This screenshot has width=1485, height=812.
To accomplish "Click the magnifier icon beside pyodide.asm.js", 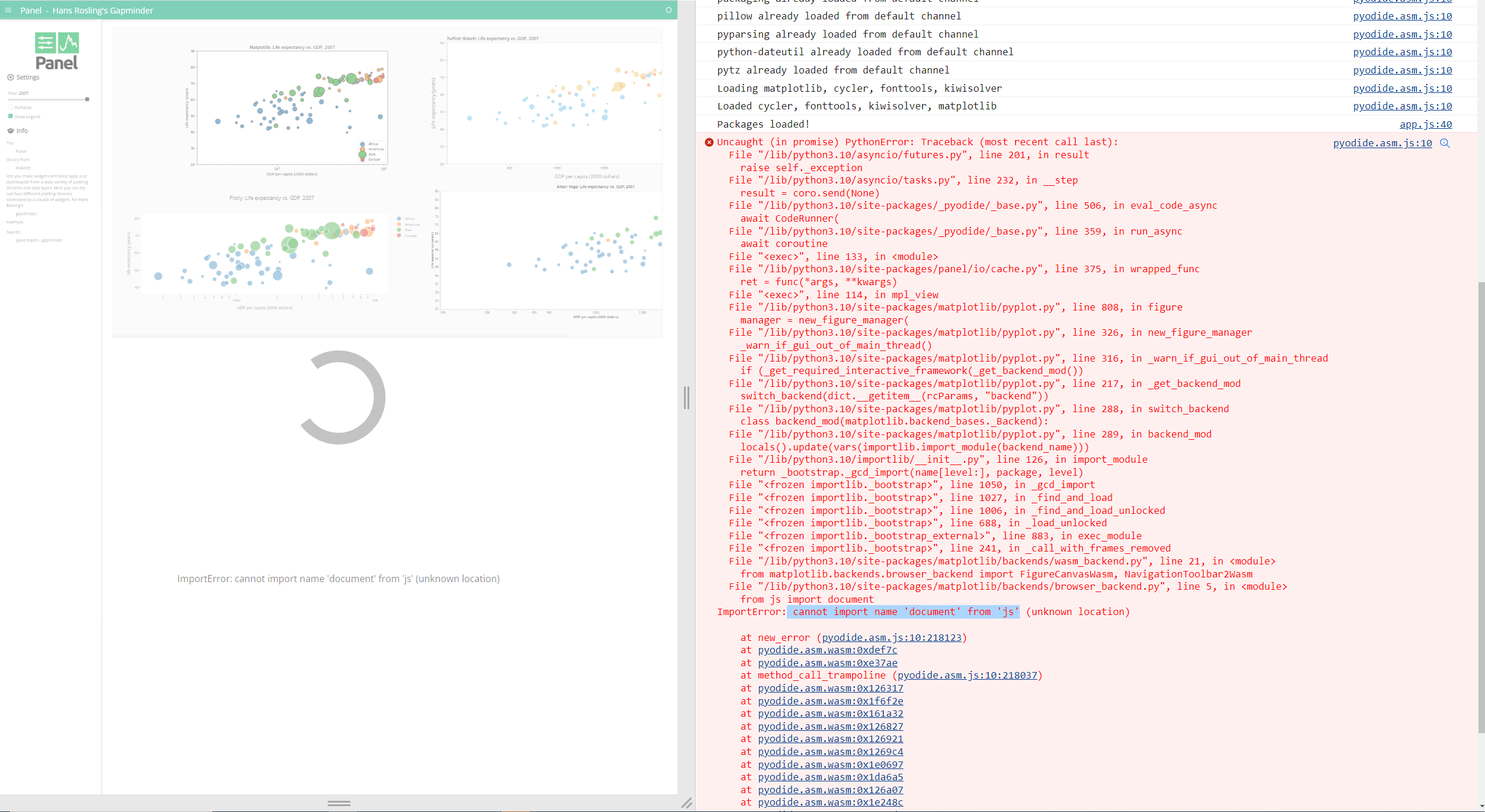I will pyautogui.click(x=1444, y=143).
